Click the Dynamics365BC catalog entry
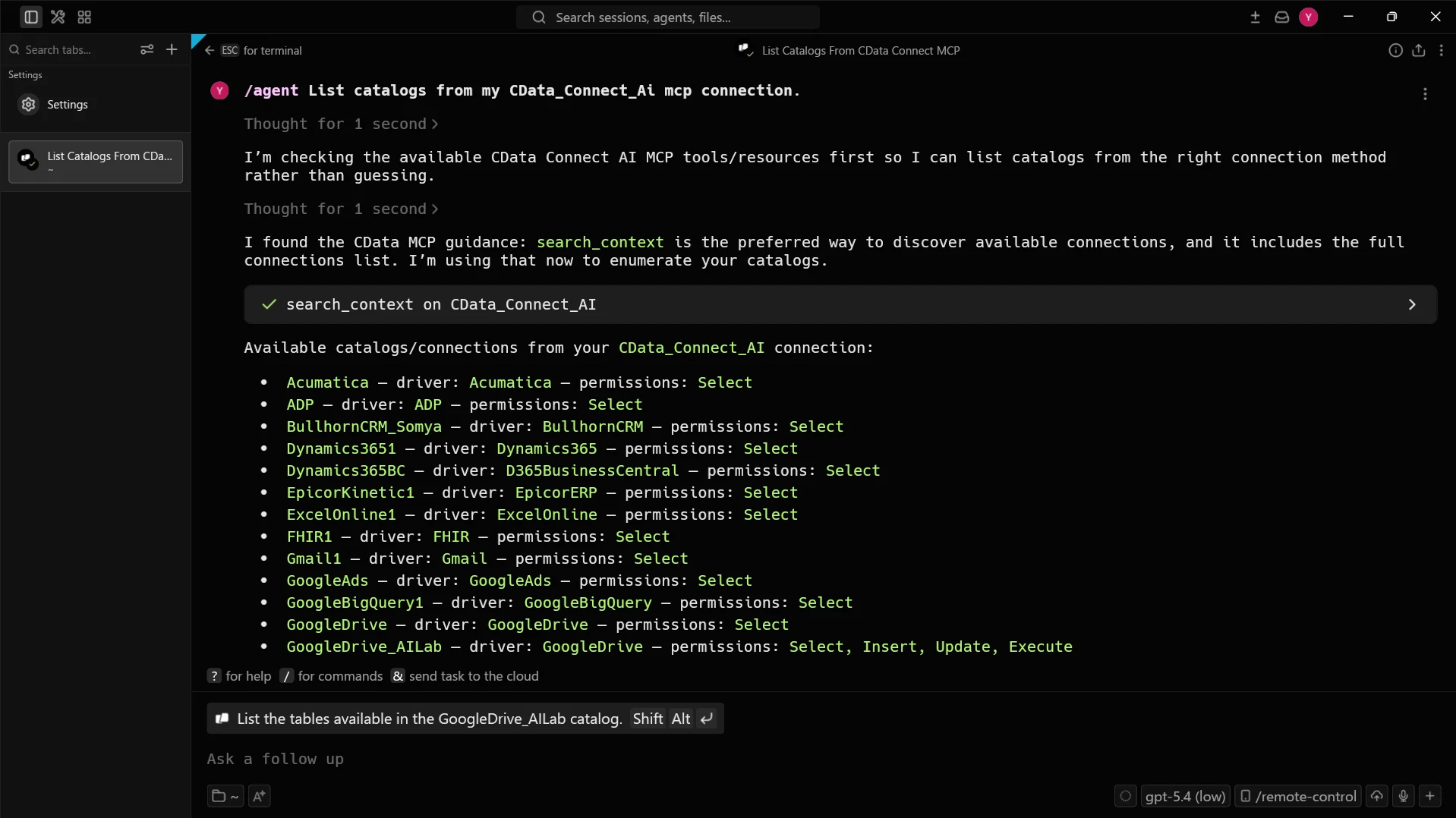Viewport: 1456px width, 818px height. click(x=345, y=470)
